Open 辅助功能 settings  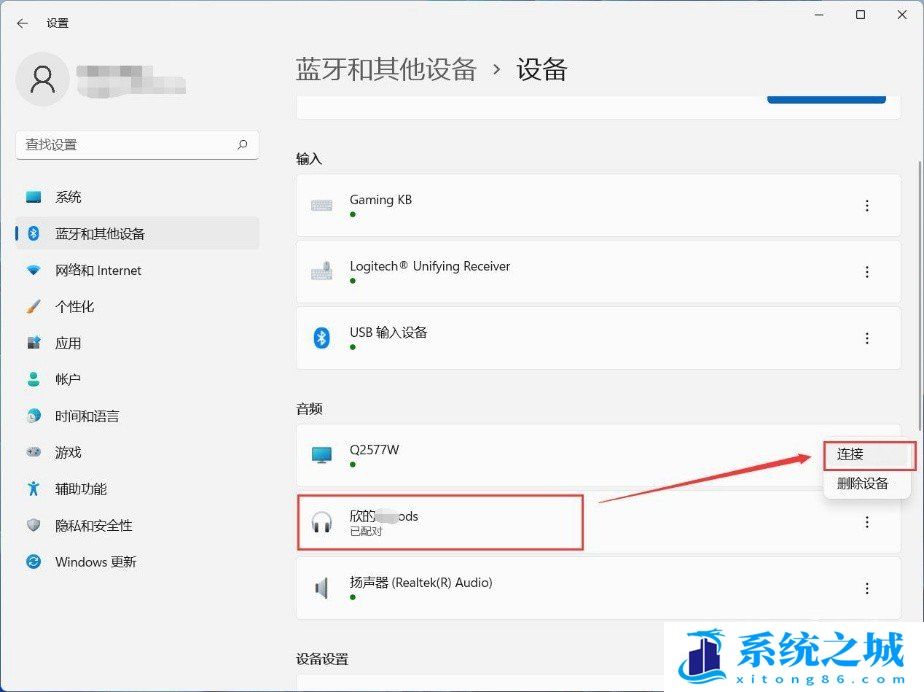(81, 489)
